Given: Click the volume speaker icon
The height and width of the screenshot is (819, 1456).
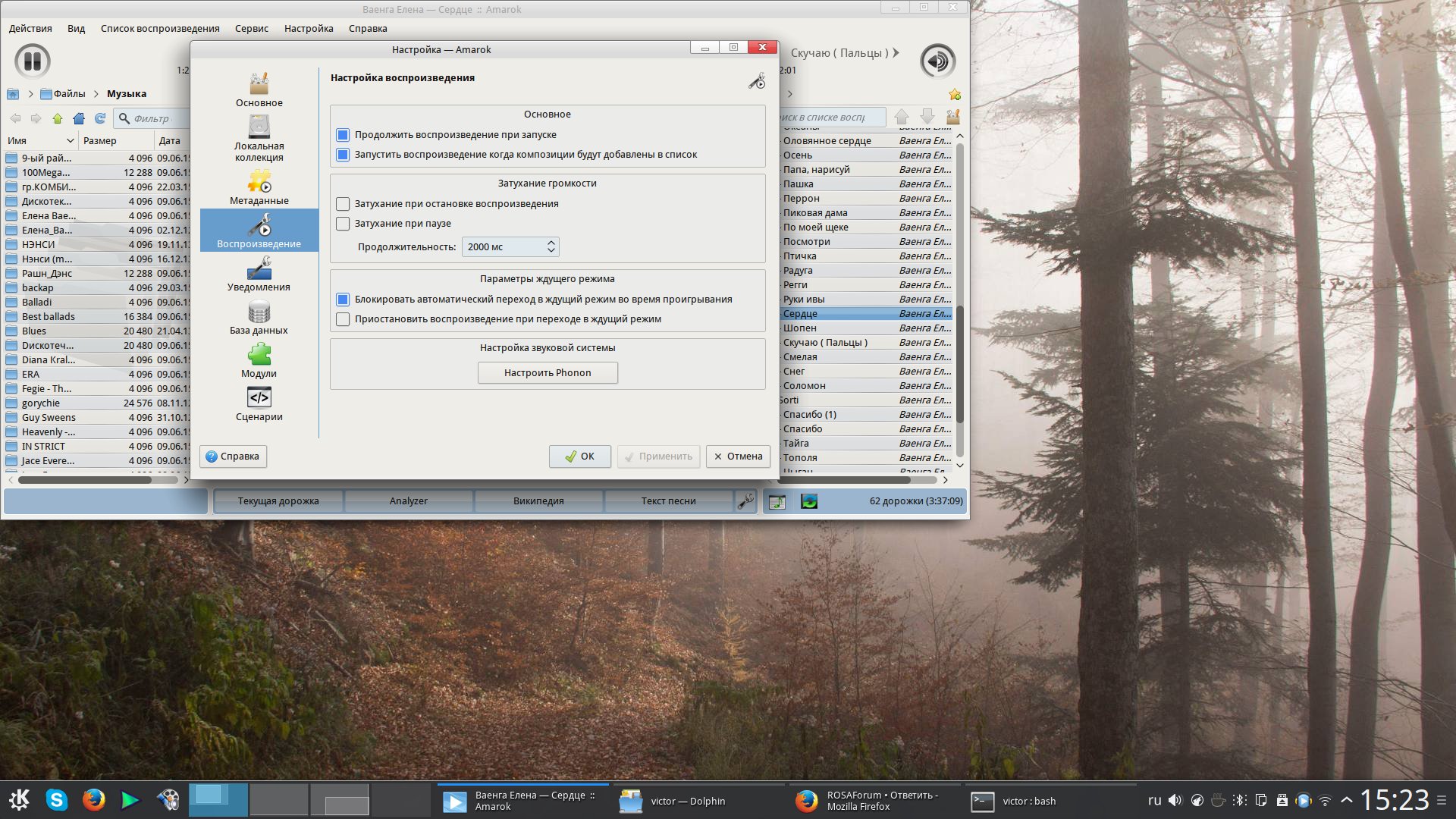Looking at the screenshot, I should pos(937,61).
